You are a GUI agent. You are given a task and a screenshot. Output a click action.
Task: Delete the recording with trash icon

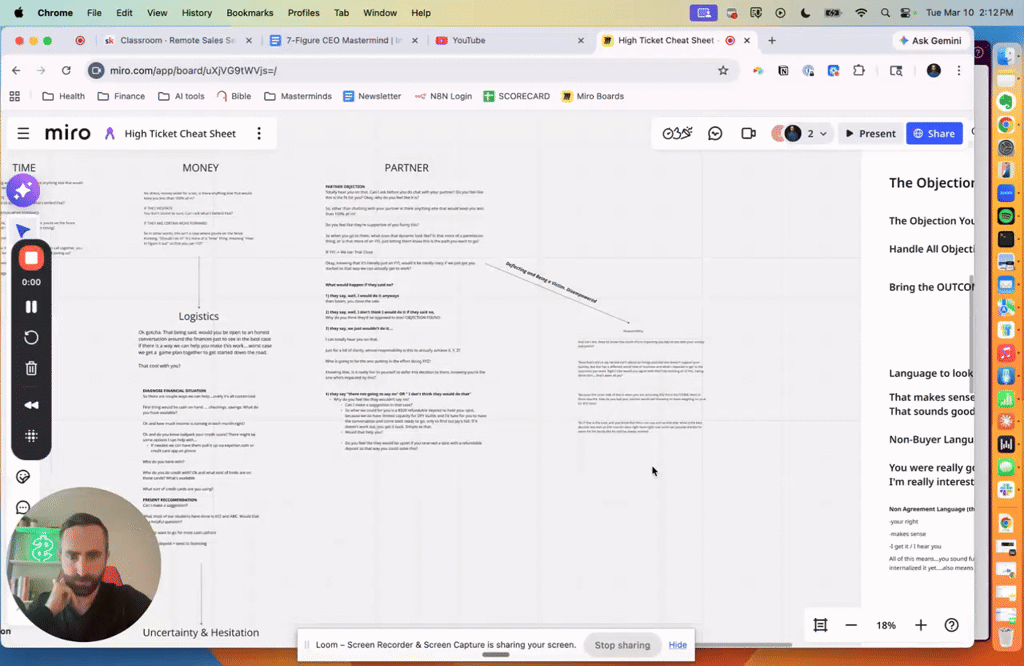click(31, 368)
